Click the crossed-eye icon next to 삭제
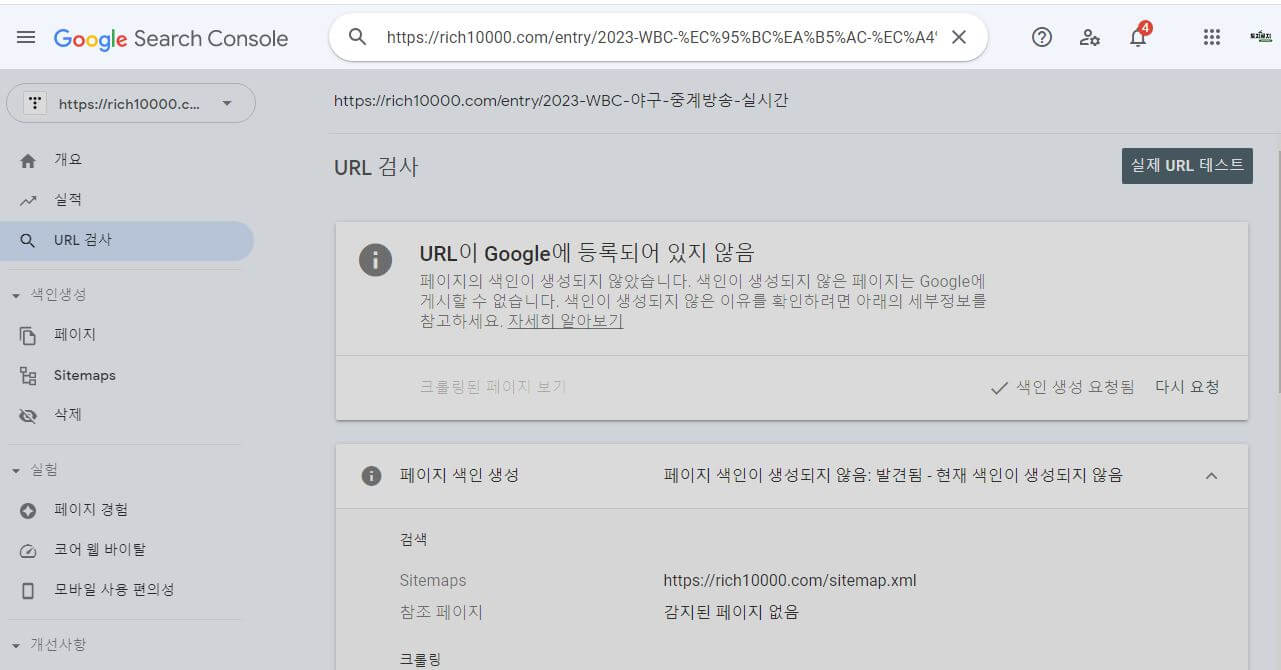Screen dimensions: 1281x670 point(28,416)
